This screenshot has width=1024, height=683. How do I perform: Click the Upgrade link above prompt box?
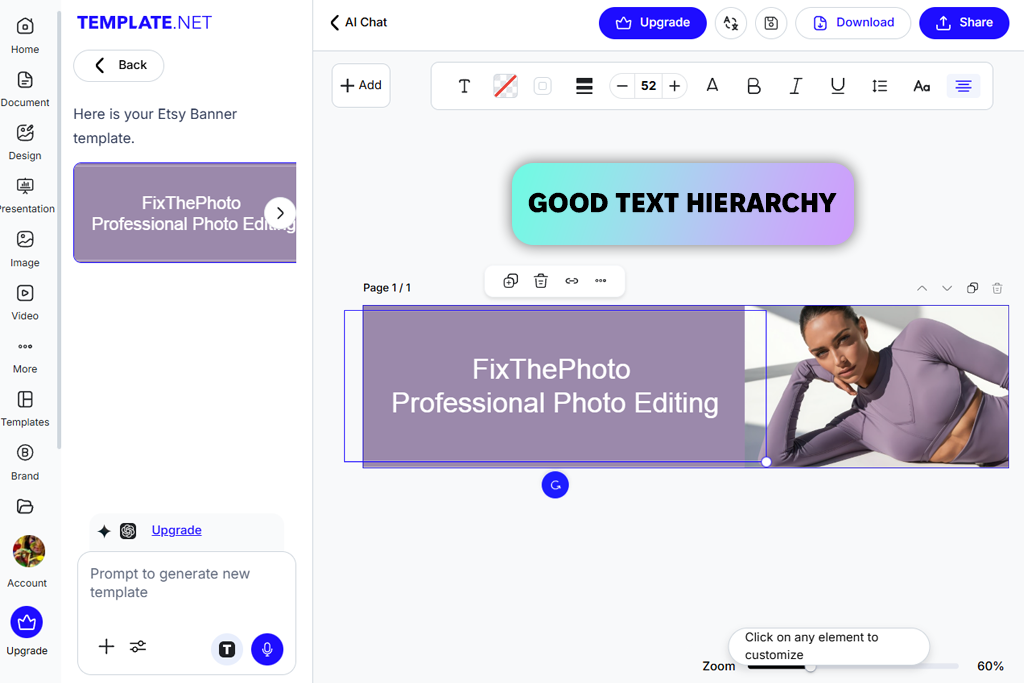176,530
